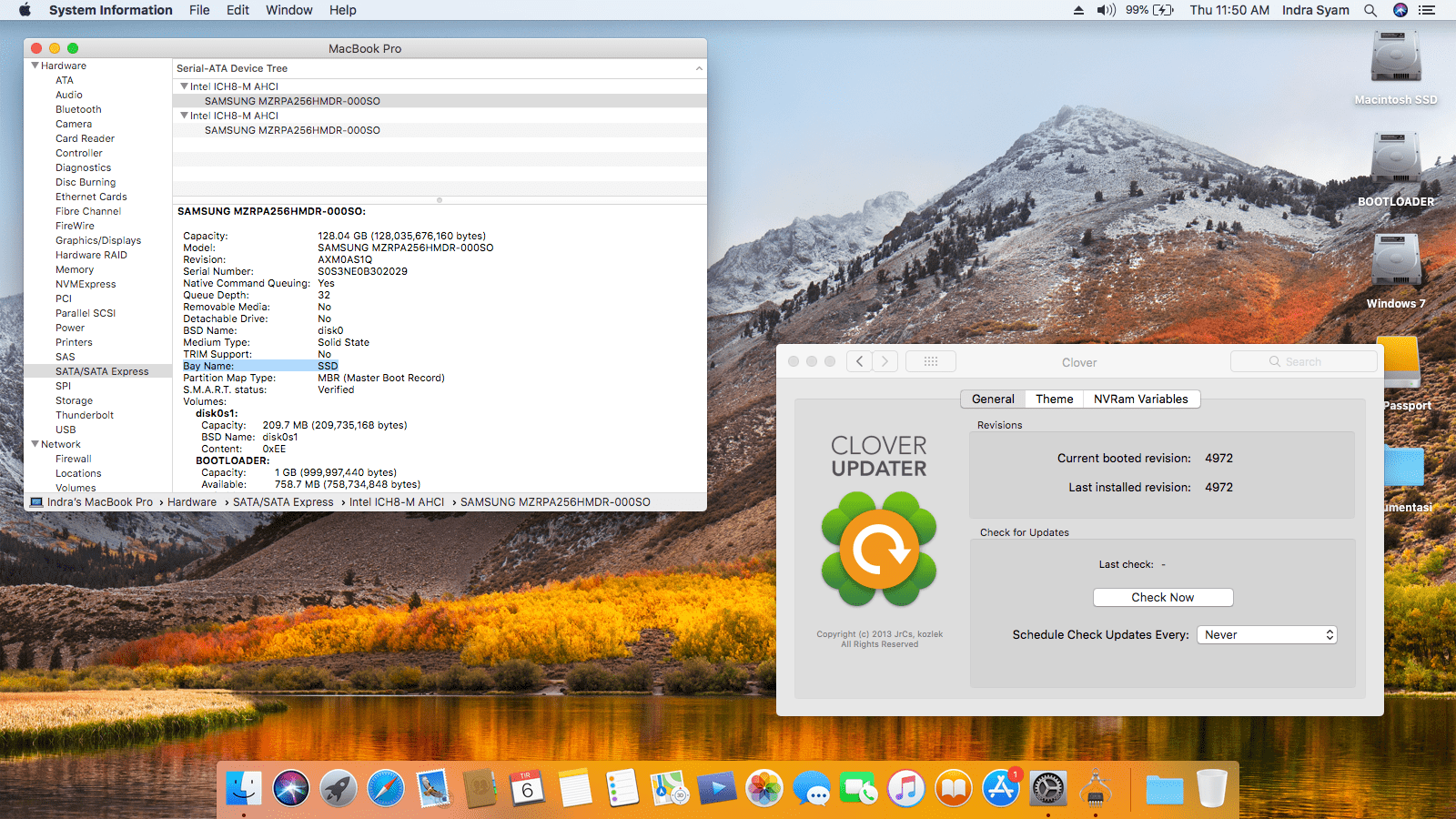This screenshot has height=819, width=1456.
Task: Open System Preferences gear in Dock
Action: (1048, 788)
